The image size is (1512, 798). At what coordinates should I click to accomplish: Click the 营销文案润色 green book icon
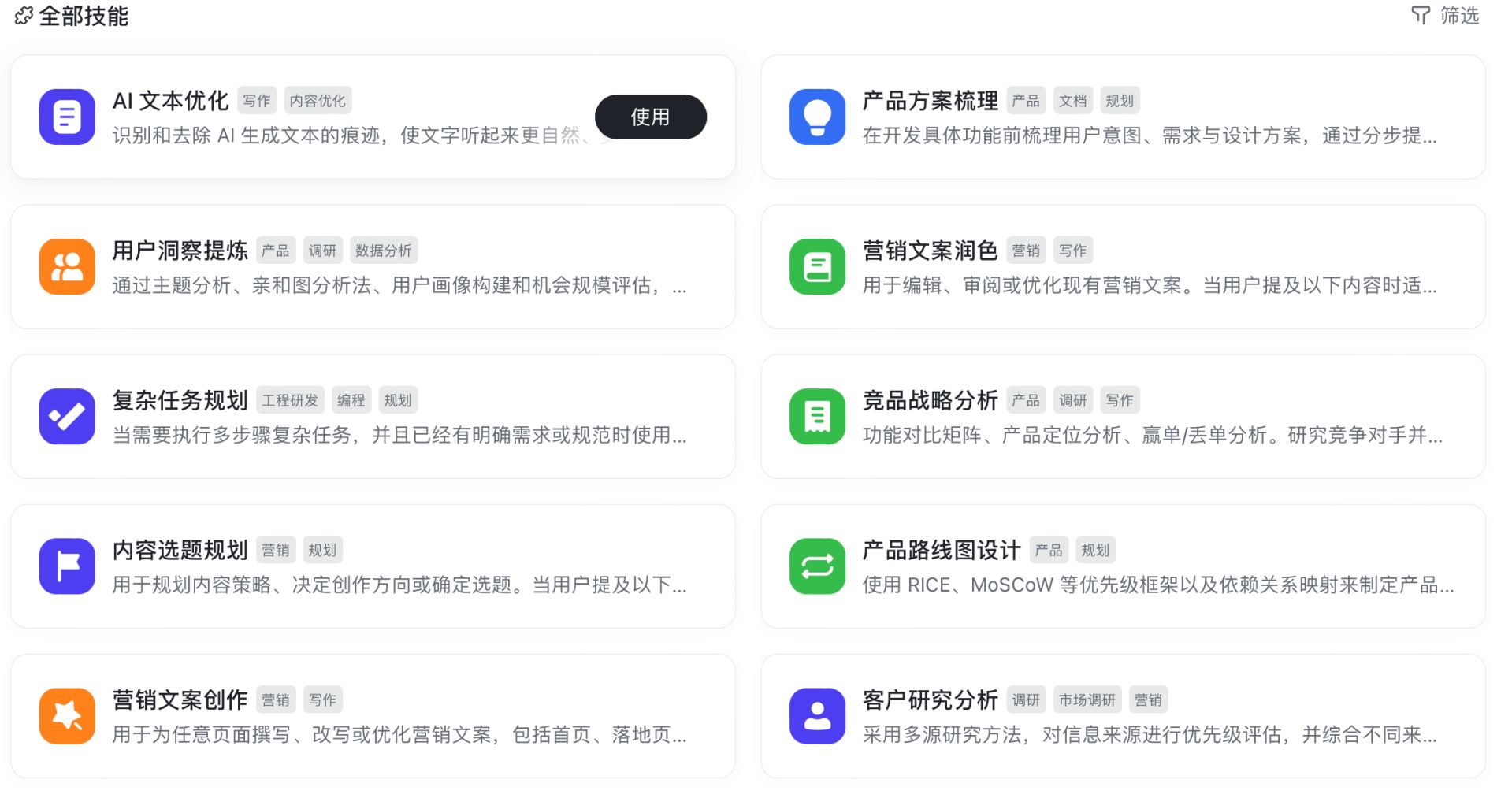tap(817, 267)
